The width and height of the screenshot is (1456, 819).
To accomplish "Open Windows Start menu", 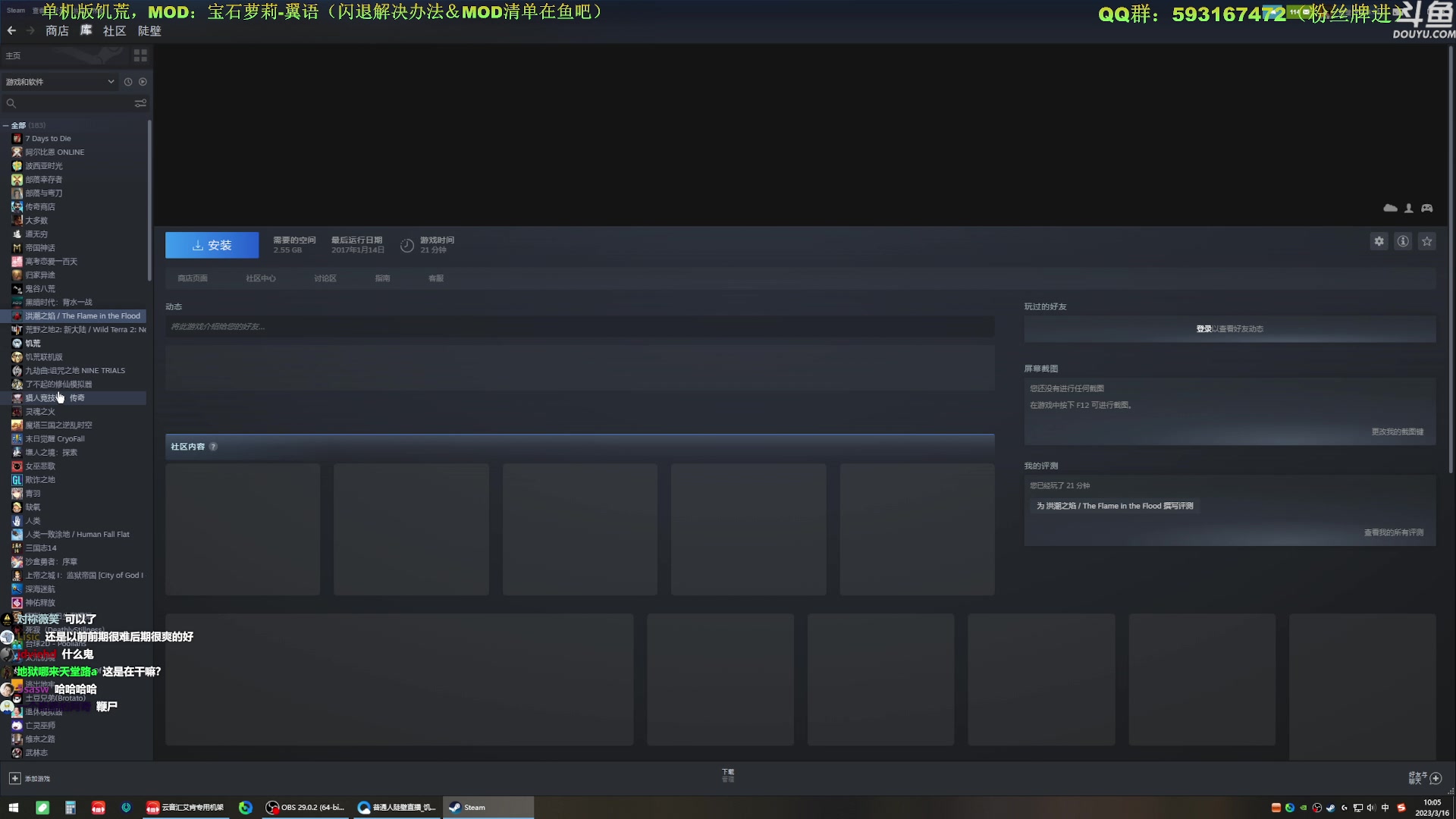I will (x=13, y=808).
